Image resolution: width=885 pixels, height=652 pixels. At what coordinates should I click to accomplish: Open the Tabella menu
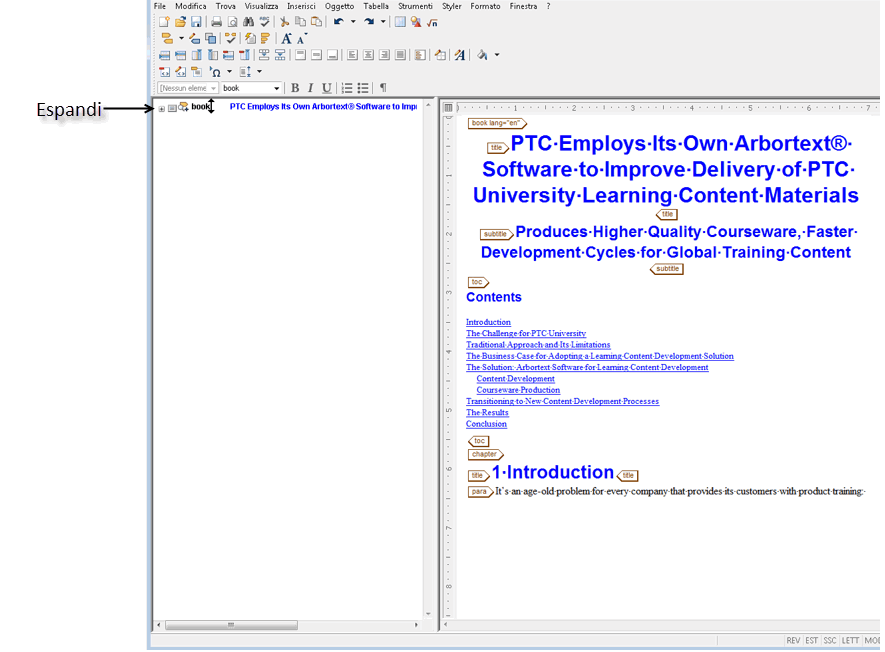pos(376,6)
